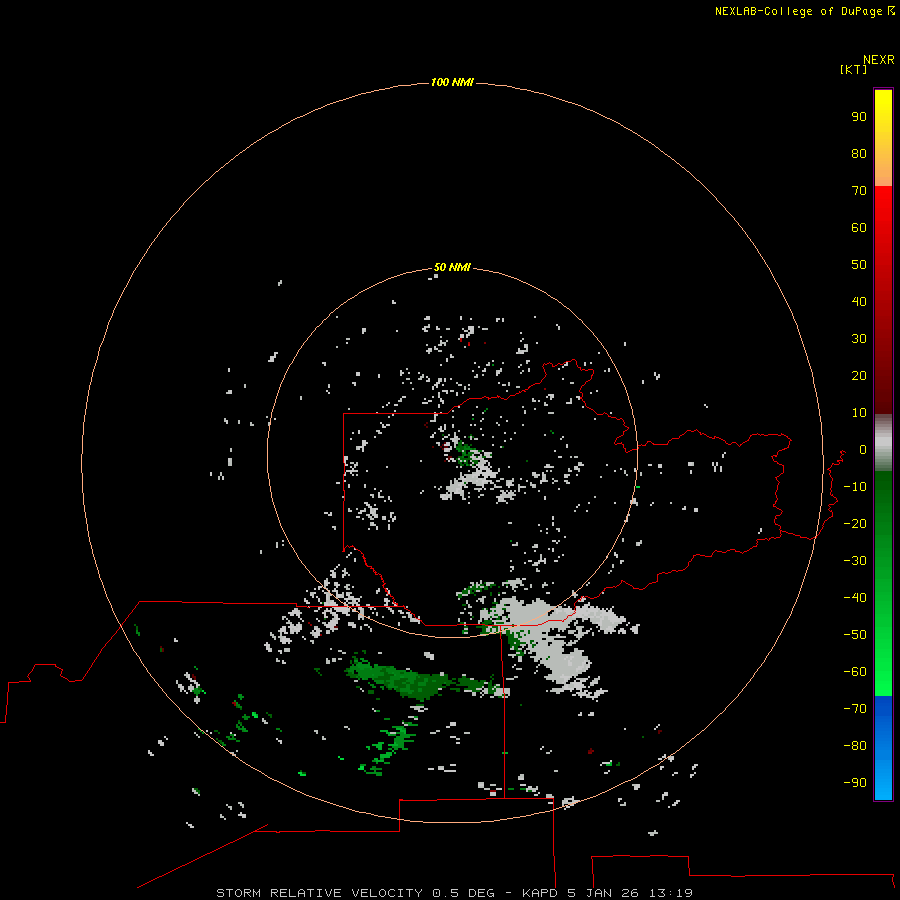Click the 70 value on the velocity scale
The width and height of the screenshot is (900, 900).
[859, 191]
